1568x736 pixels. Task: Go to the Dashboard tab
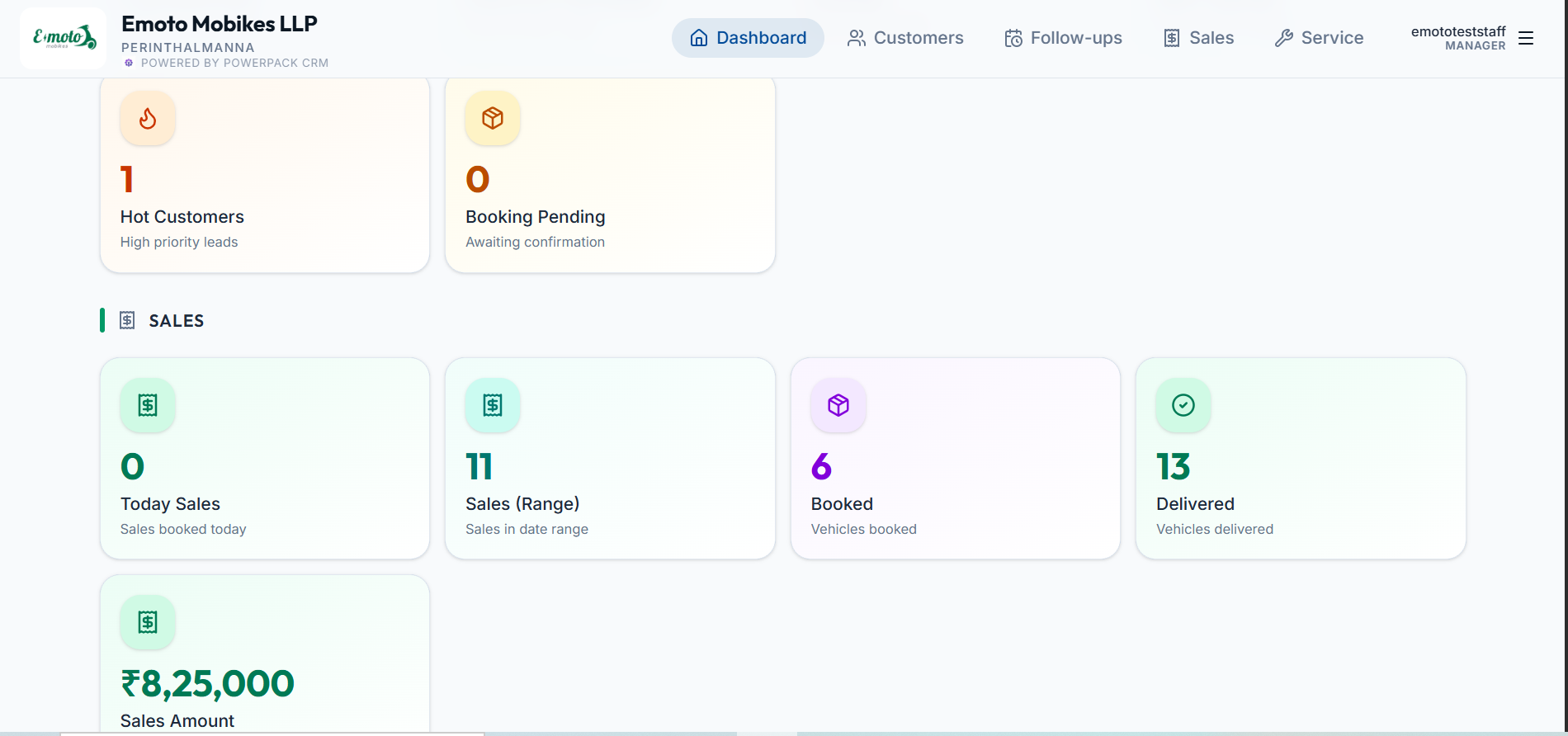pos(748,38)
